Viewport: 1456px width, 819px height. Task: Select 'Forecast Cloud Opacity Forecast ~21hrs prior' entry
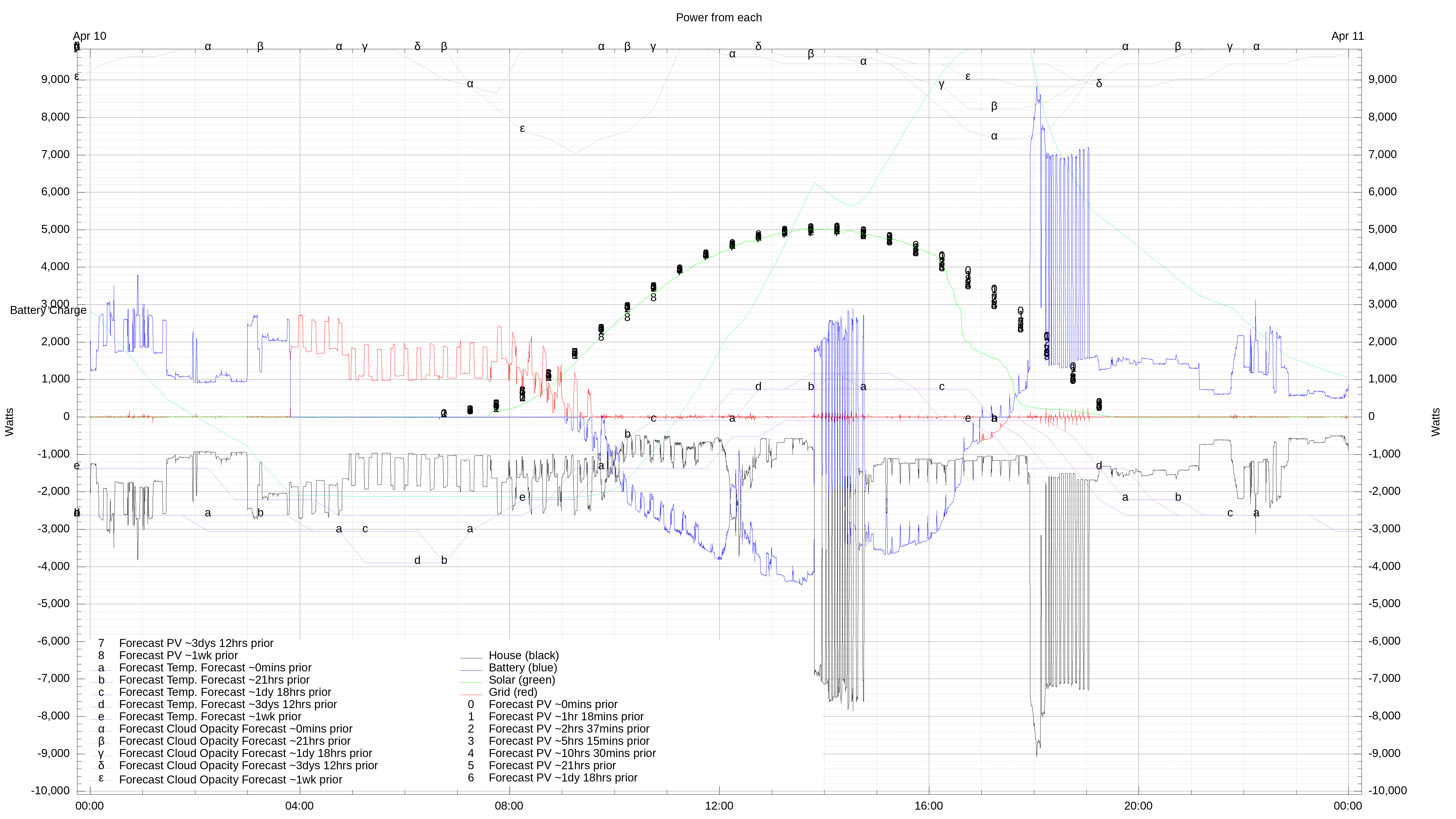pos(235,742)
